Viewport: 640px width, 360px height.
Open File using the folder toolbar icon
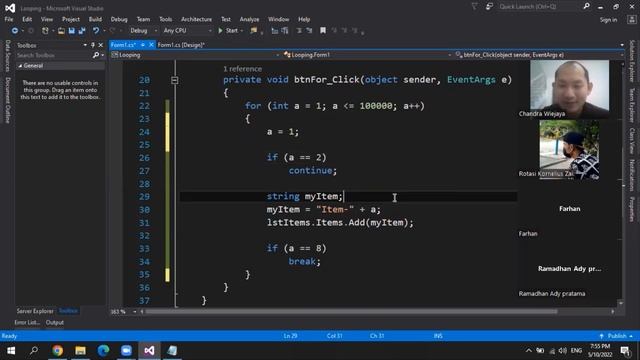61,31
